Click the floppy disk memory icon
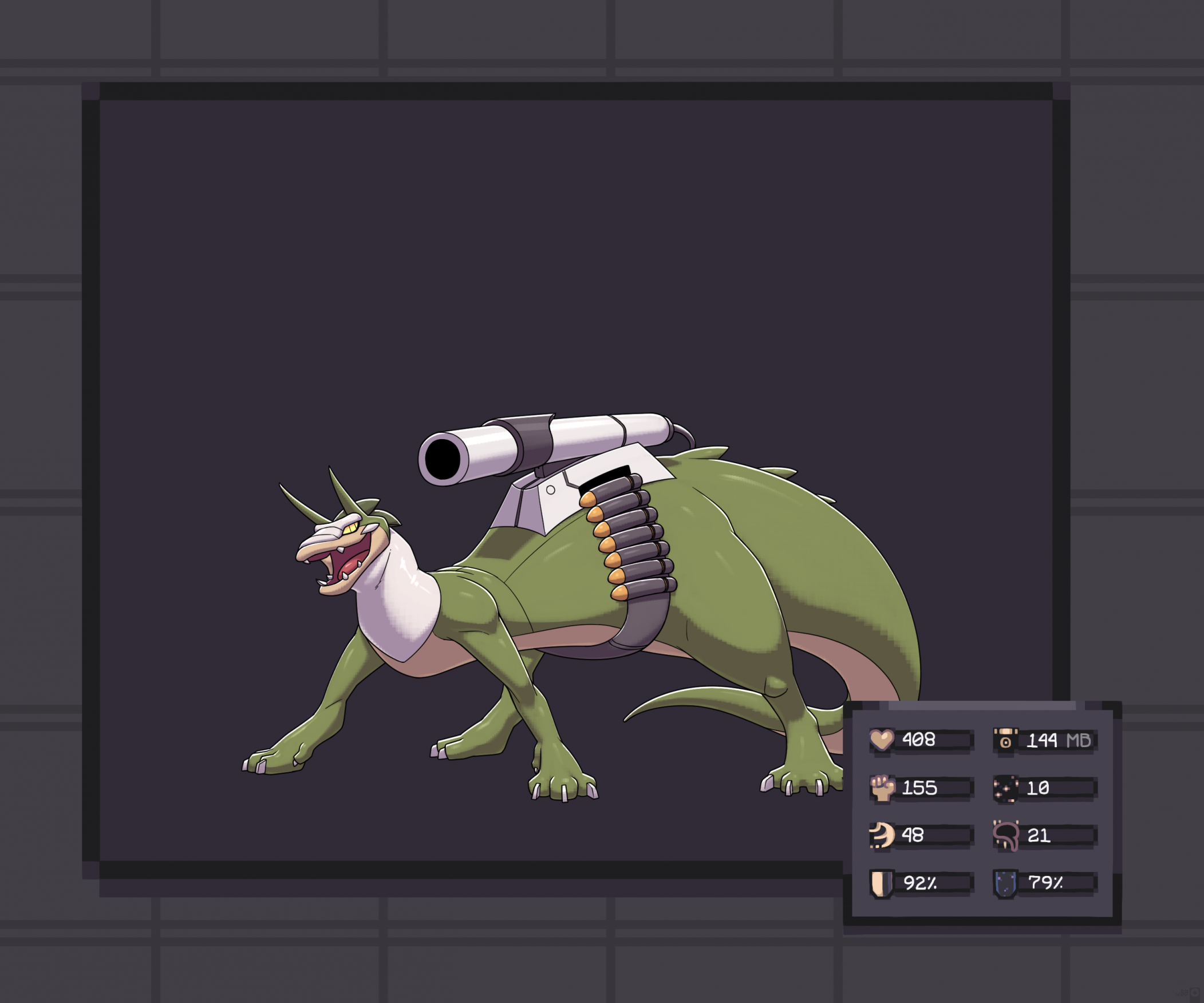This screenshot has width=1204, height=1003. 1006,740
